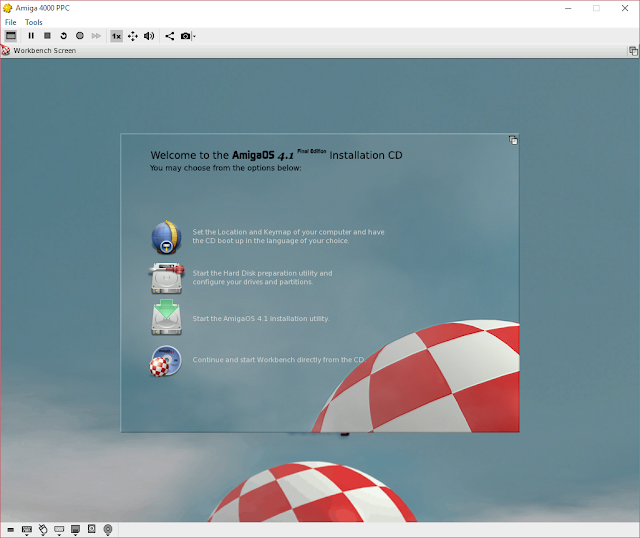Click the Hard Disk preparation utility icon
This screenshot has width=640, height=538.
tap(166, 278)
